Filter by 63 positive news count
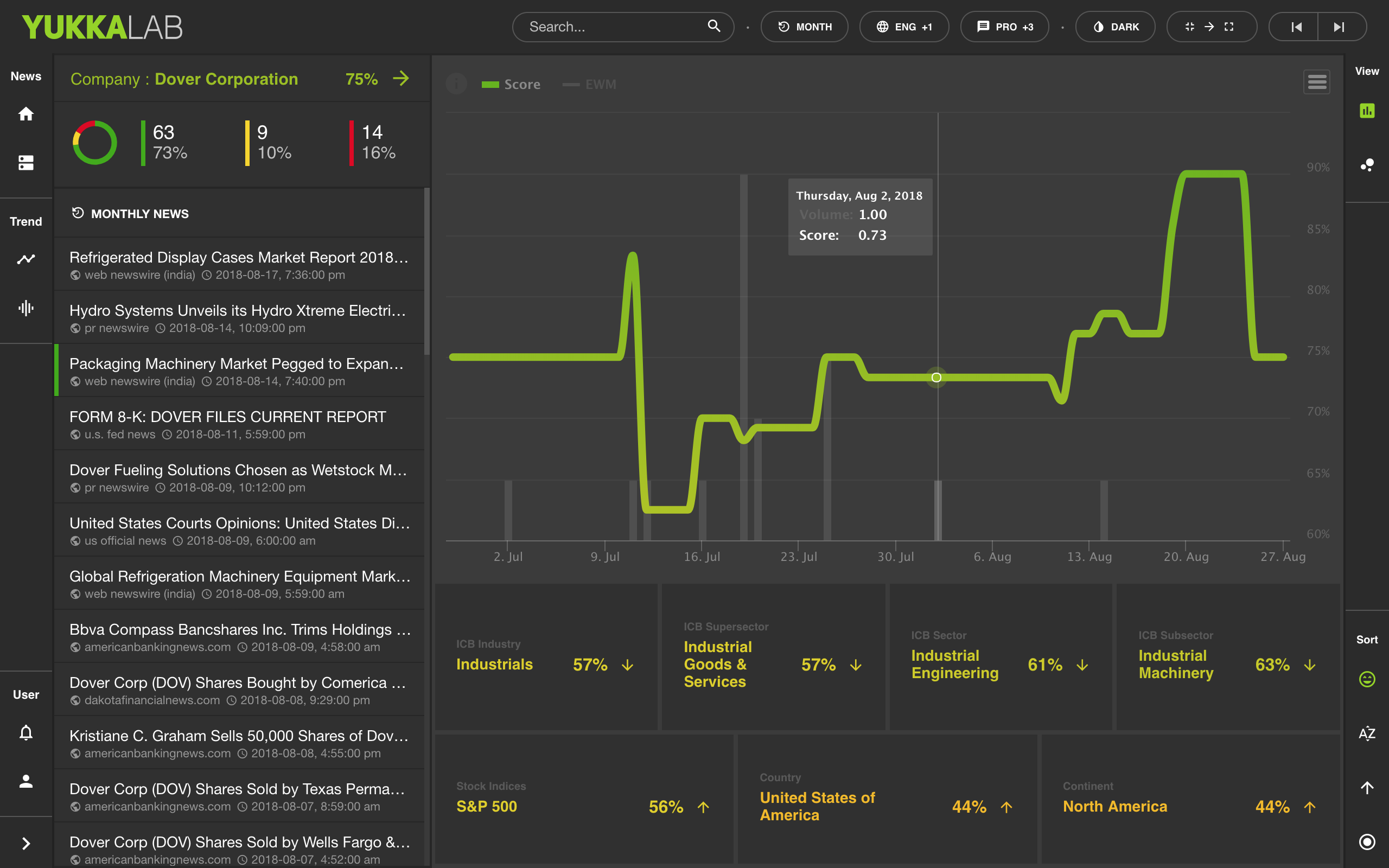The width and height of the screenshot is (1389, 868). pyautogui.click(x=165, y=142)
